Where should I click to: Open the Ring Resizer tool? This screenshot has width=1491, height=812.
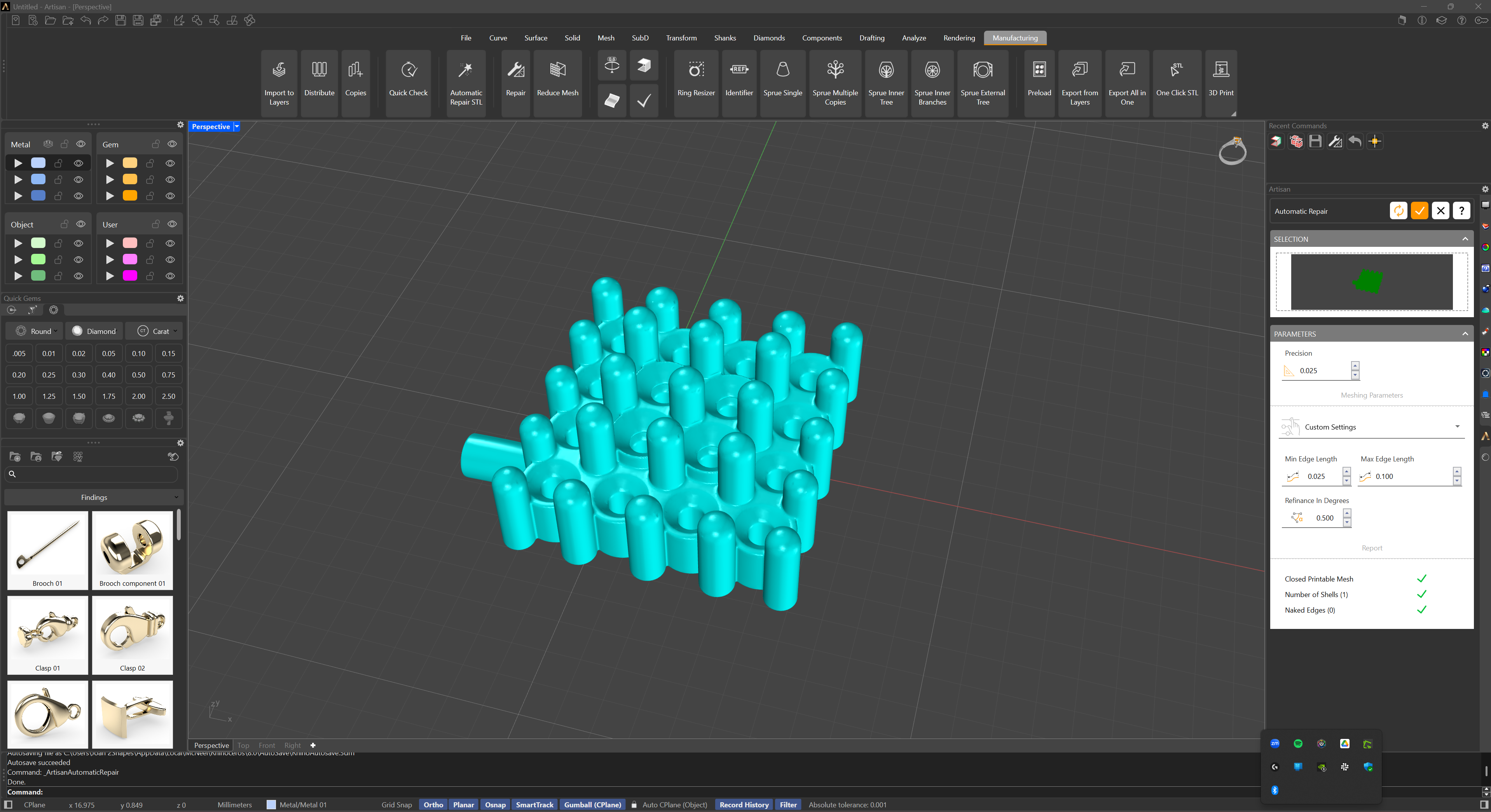(x=696, y=83)
